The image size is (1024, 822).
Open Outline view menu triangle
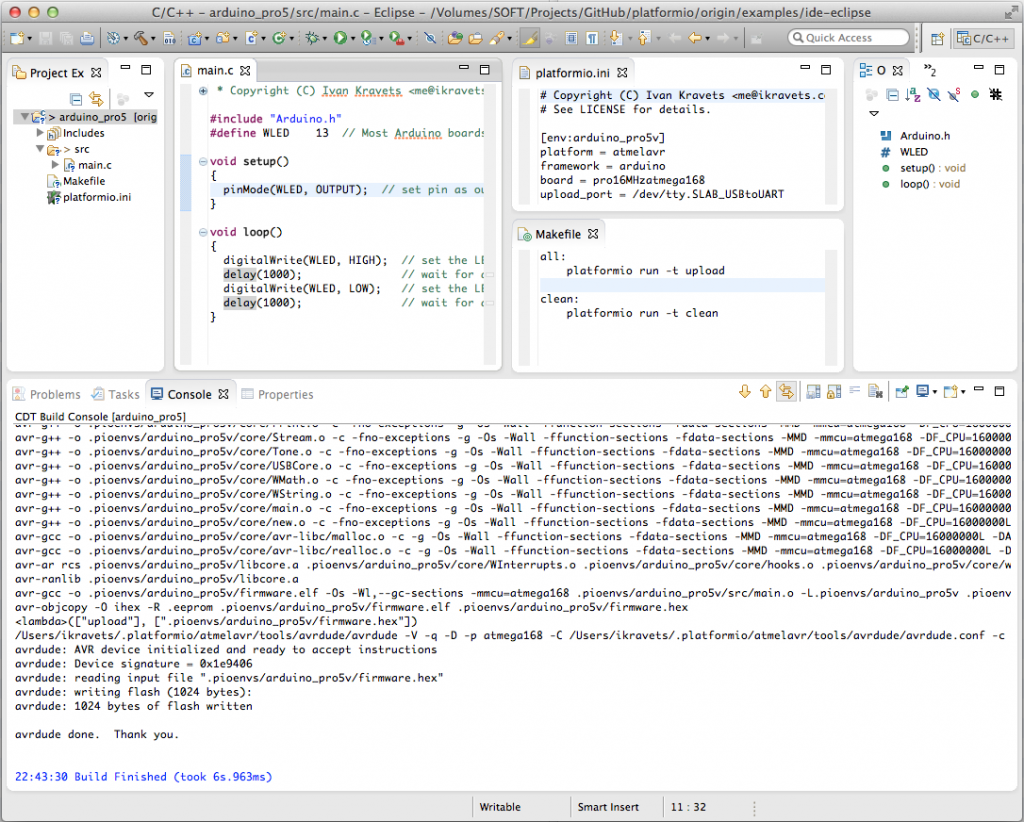(874, 114)
